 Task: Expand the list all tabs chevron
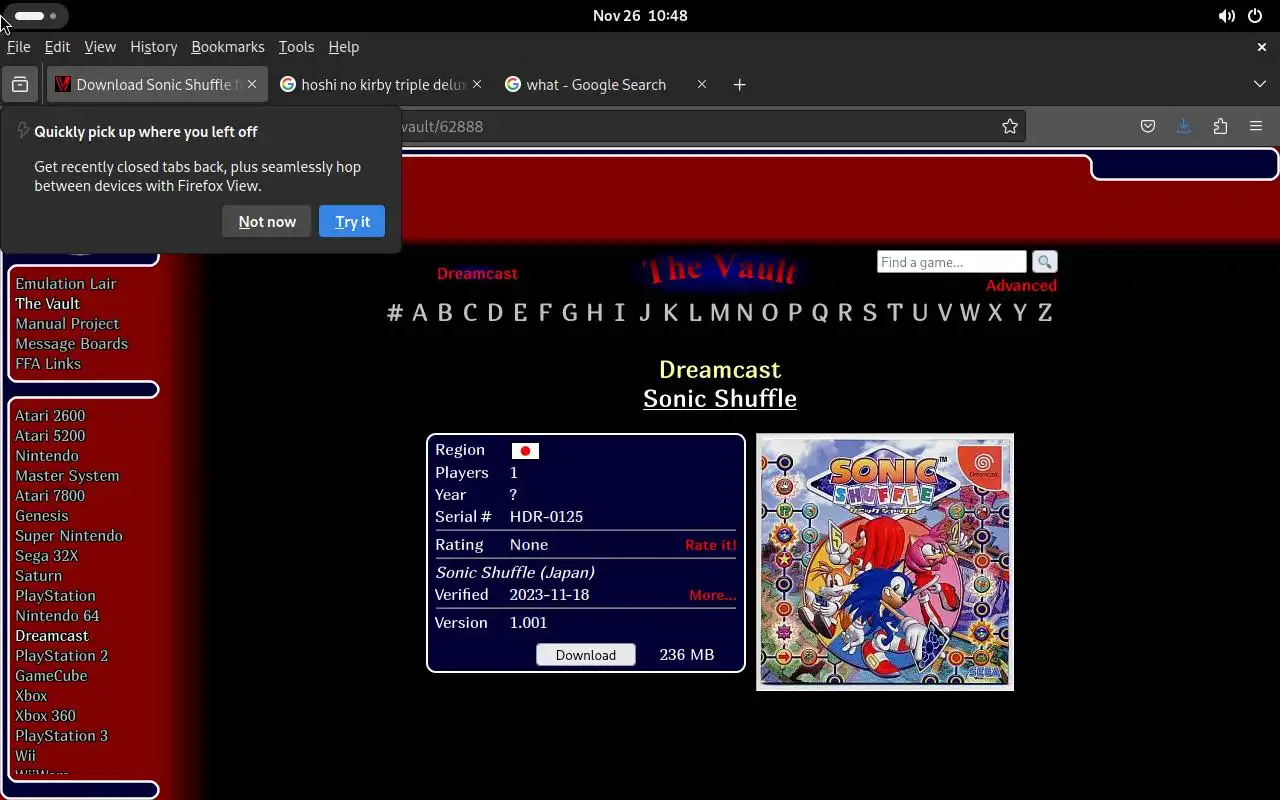tap(1260, 85)
